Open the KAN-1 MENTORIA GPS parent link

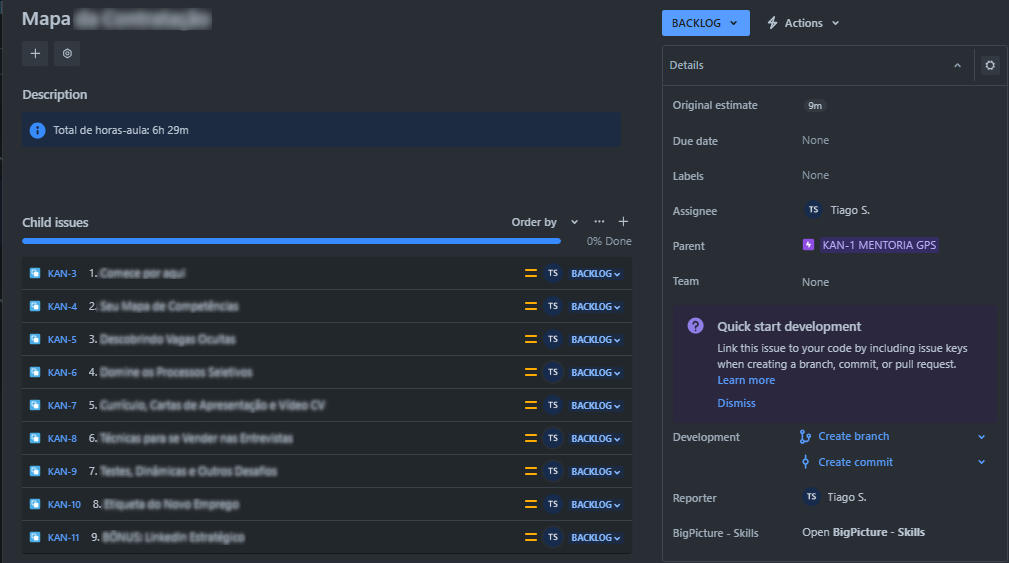879,245
